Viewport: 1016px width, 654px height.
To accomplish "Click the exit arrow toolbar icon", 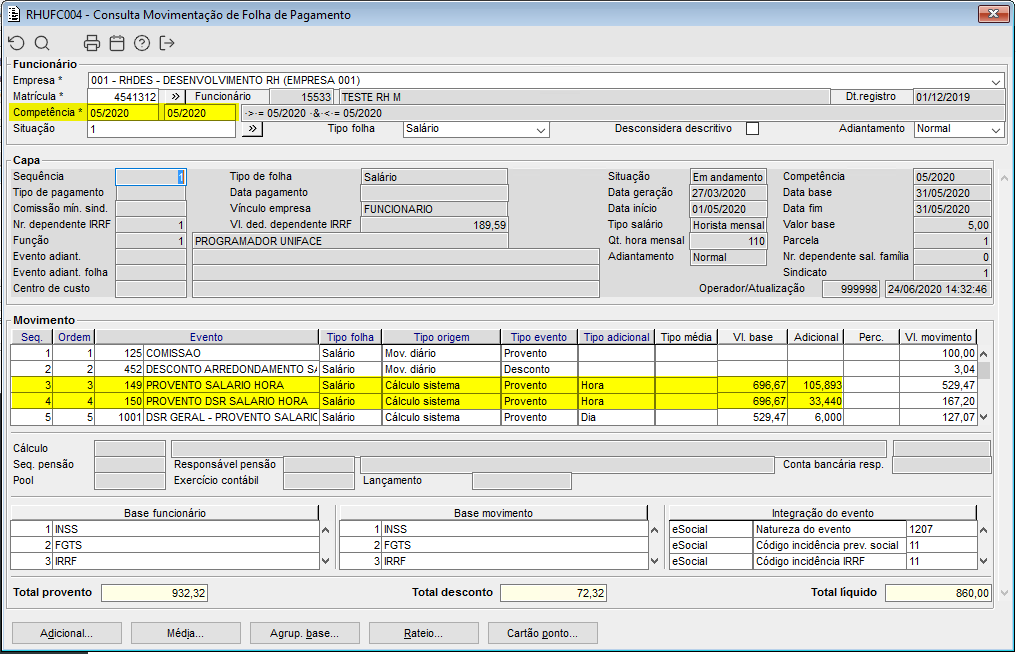I will [167, 43].
